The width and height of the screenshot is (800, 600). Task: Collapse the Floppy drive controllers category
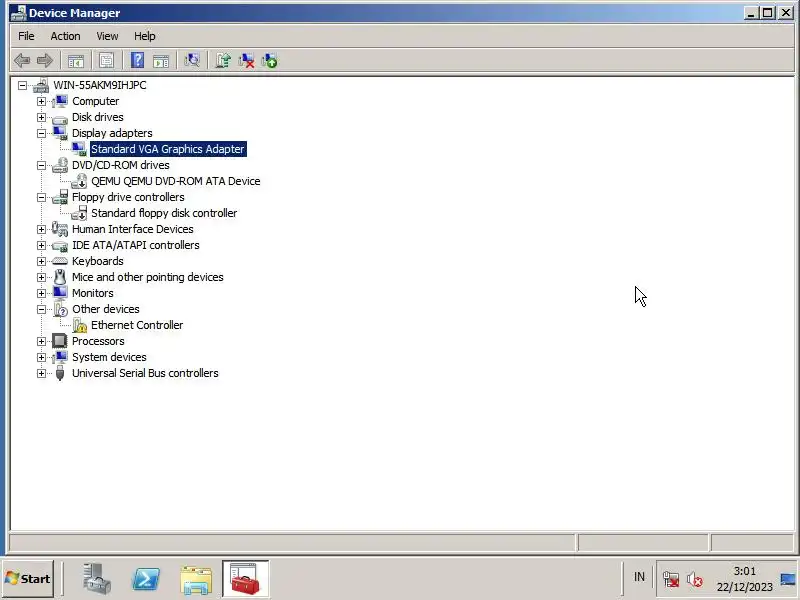pyautogui.click(x=41, y=197)
